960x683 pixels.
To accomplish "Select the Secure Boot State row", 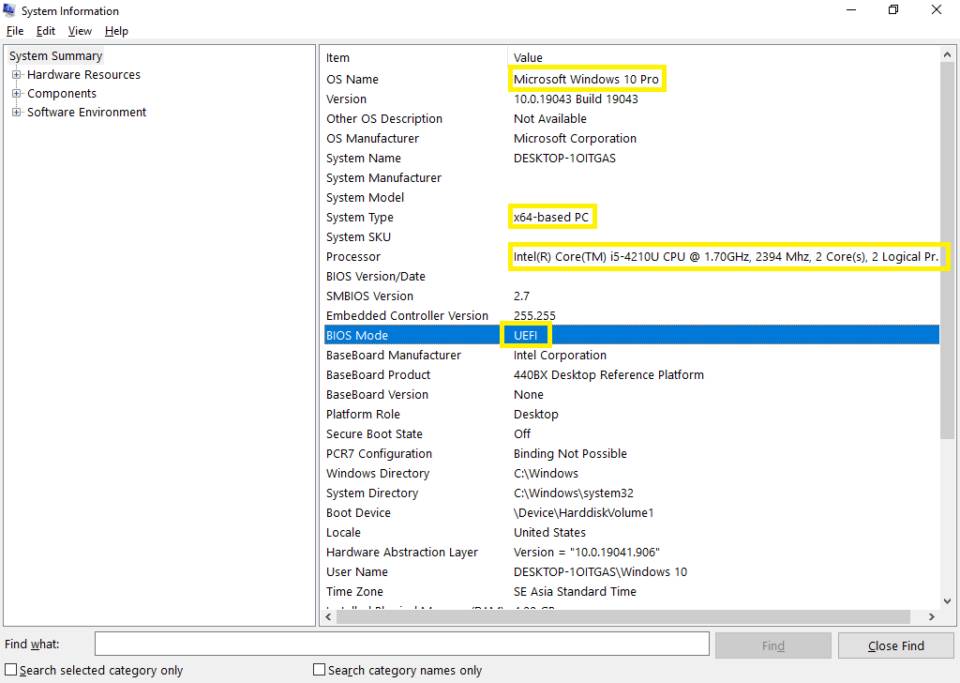I will 631,434.
